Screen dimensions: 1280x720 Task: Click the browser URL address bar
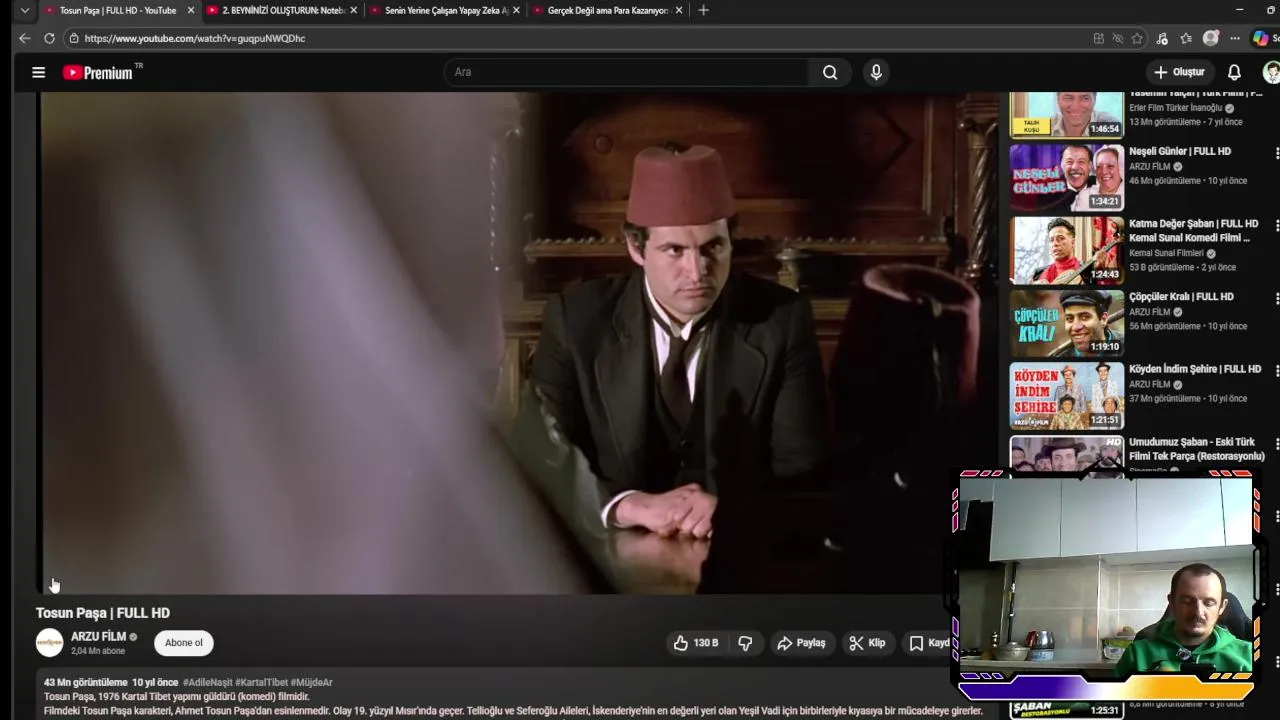tap(580, 38)
